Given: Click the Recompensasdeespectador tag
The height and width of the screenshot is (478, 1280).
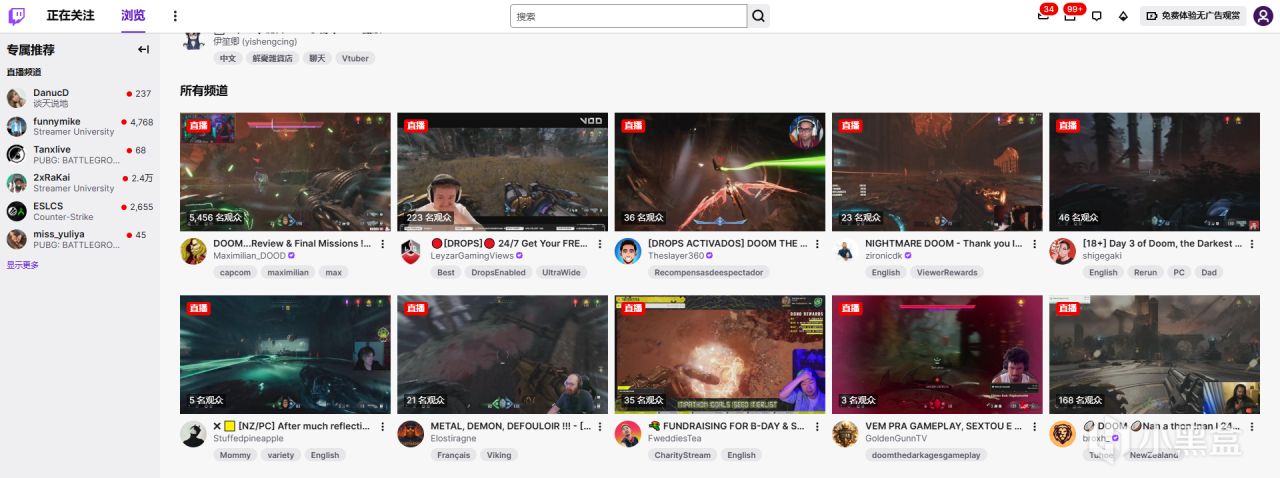Looking at the screenshot, I should tap(709, 272).
